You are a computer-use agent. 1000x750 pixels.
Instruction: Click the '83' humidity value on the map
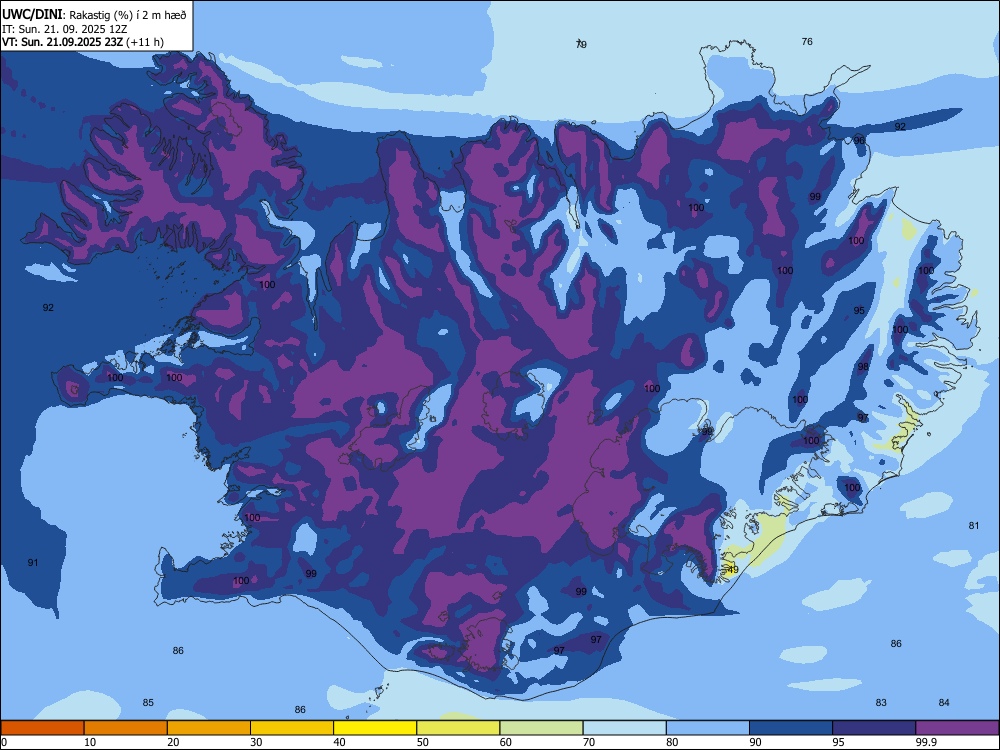[881, 702]
